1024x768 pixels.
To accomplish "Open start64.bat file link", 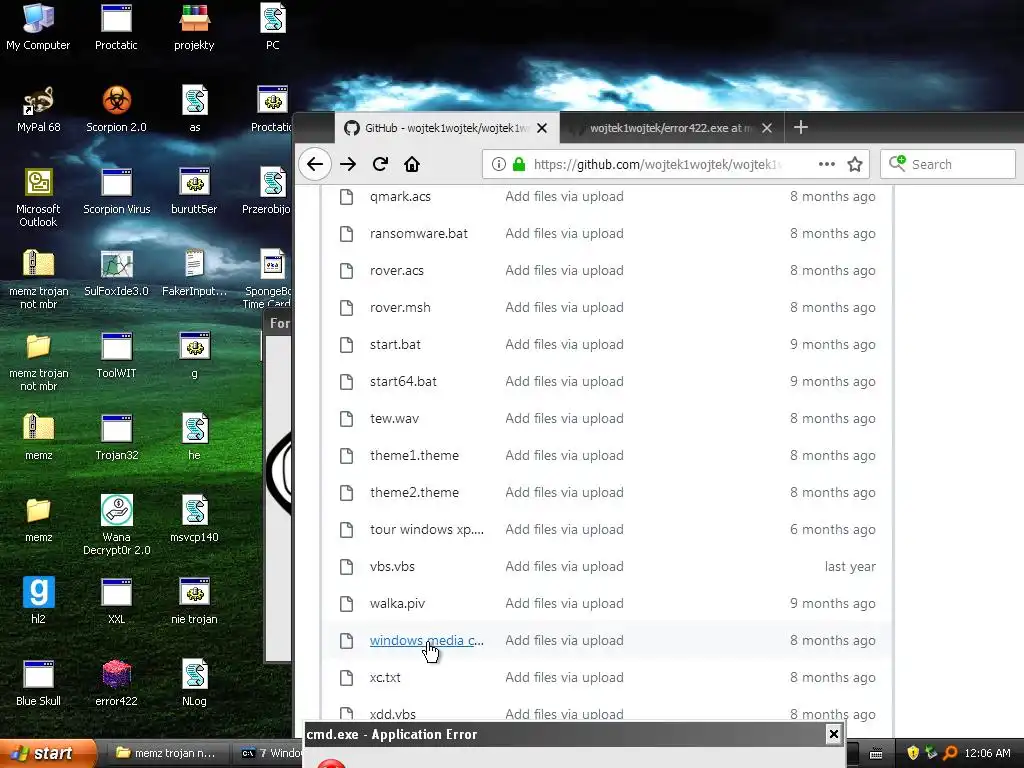I will tap(403, 381).
